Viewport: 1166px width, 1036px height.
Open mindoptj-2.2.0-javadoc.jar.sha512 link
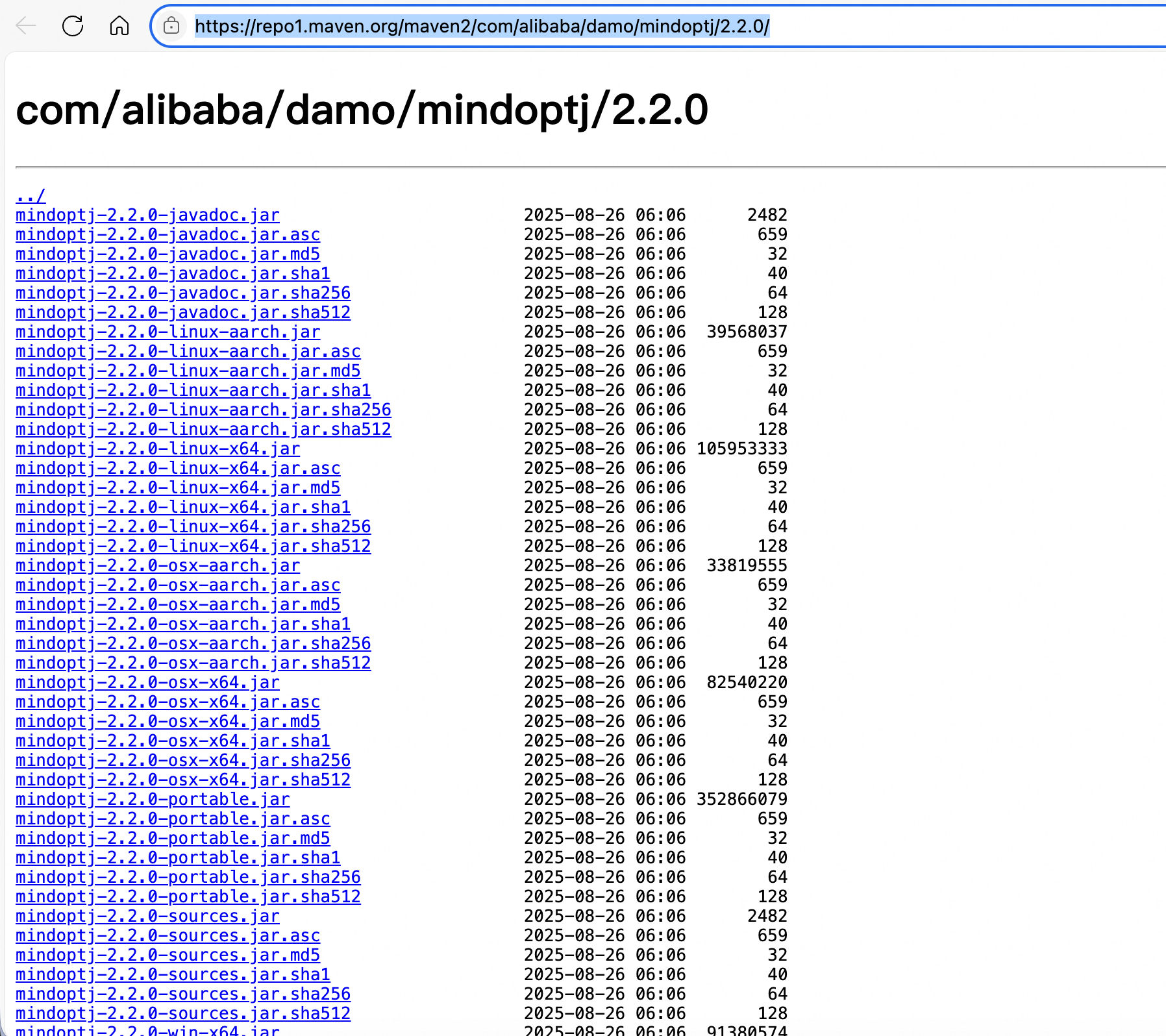click(x=183, y=312)
